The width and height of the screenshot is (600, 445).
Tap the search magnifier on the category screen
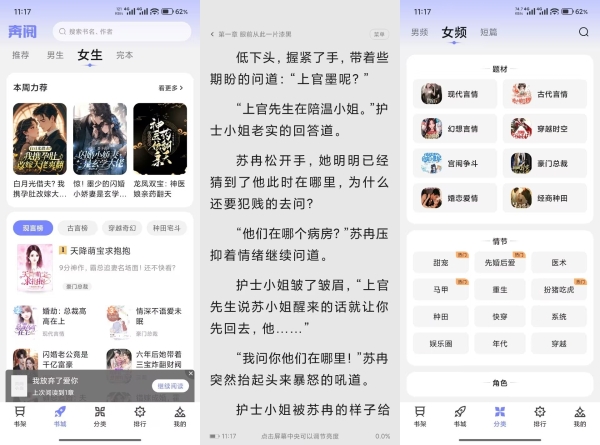[x=583, y=32]
